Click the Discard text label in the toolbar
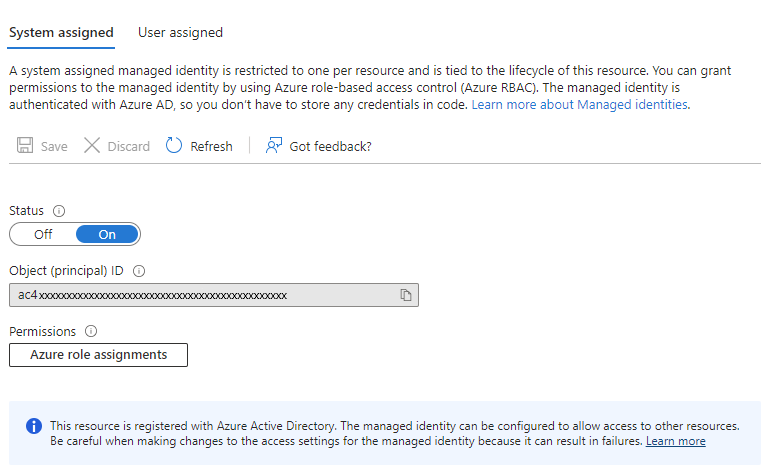768x475 pixels. coord(128,146)
